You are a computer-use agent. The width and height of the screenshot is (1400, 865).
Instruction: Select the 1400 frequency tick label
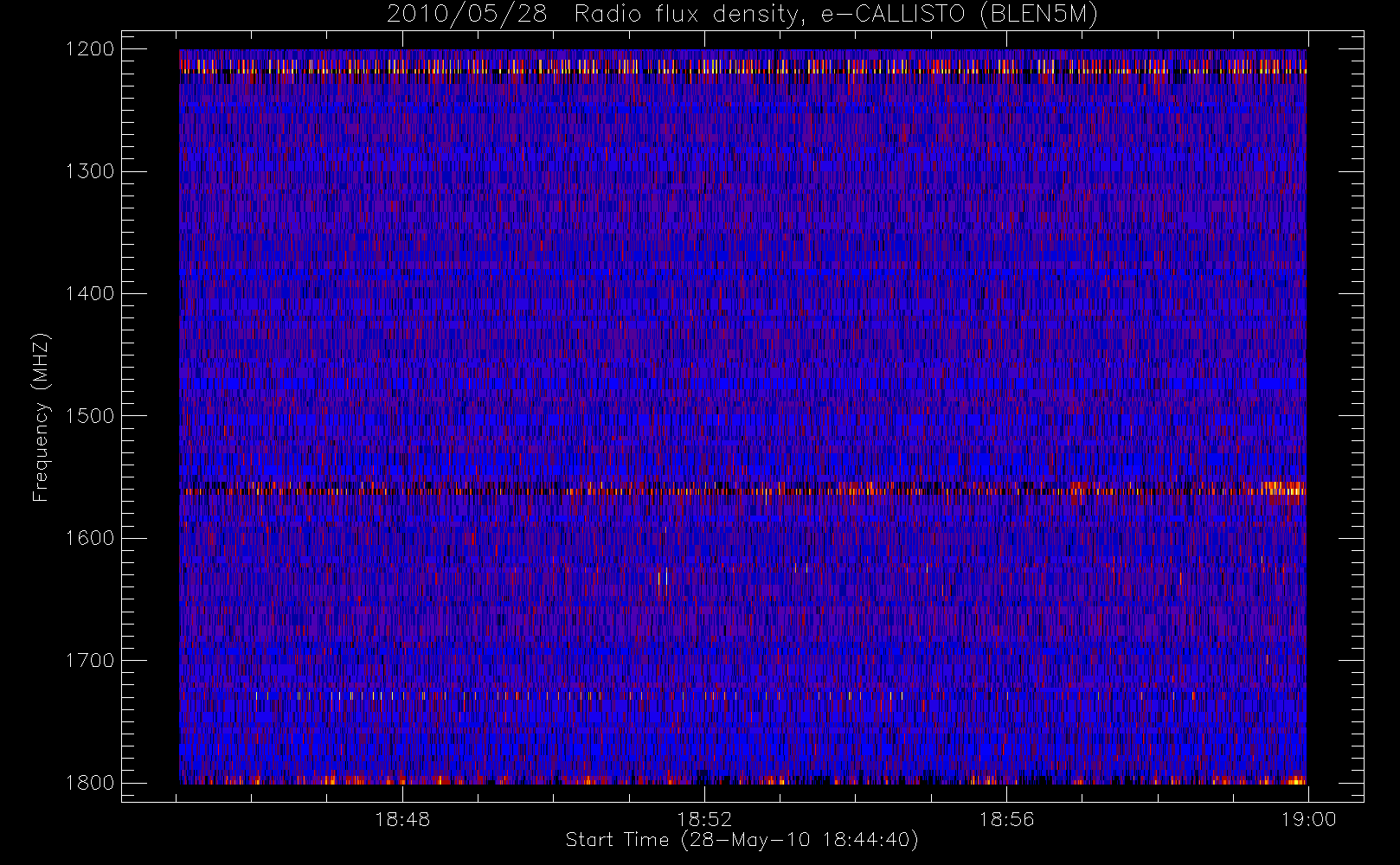click(90, 293)
